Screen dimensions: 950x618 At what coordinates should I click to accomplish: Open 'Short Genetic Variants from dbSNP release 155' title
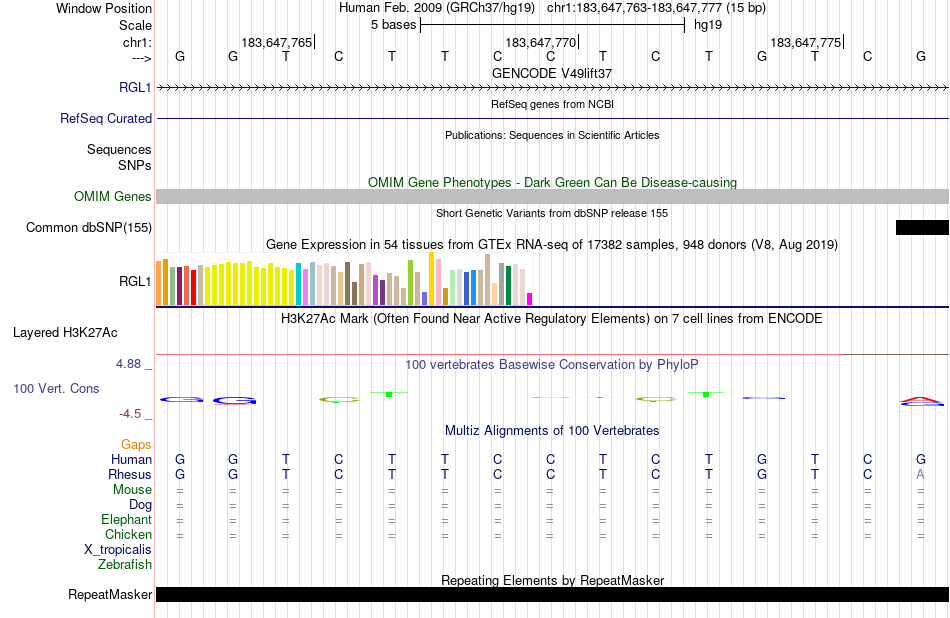click(552, 213)
